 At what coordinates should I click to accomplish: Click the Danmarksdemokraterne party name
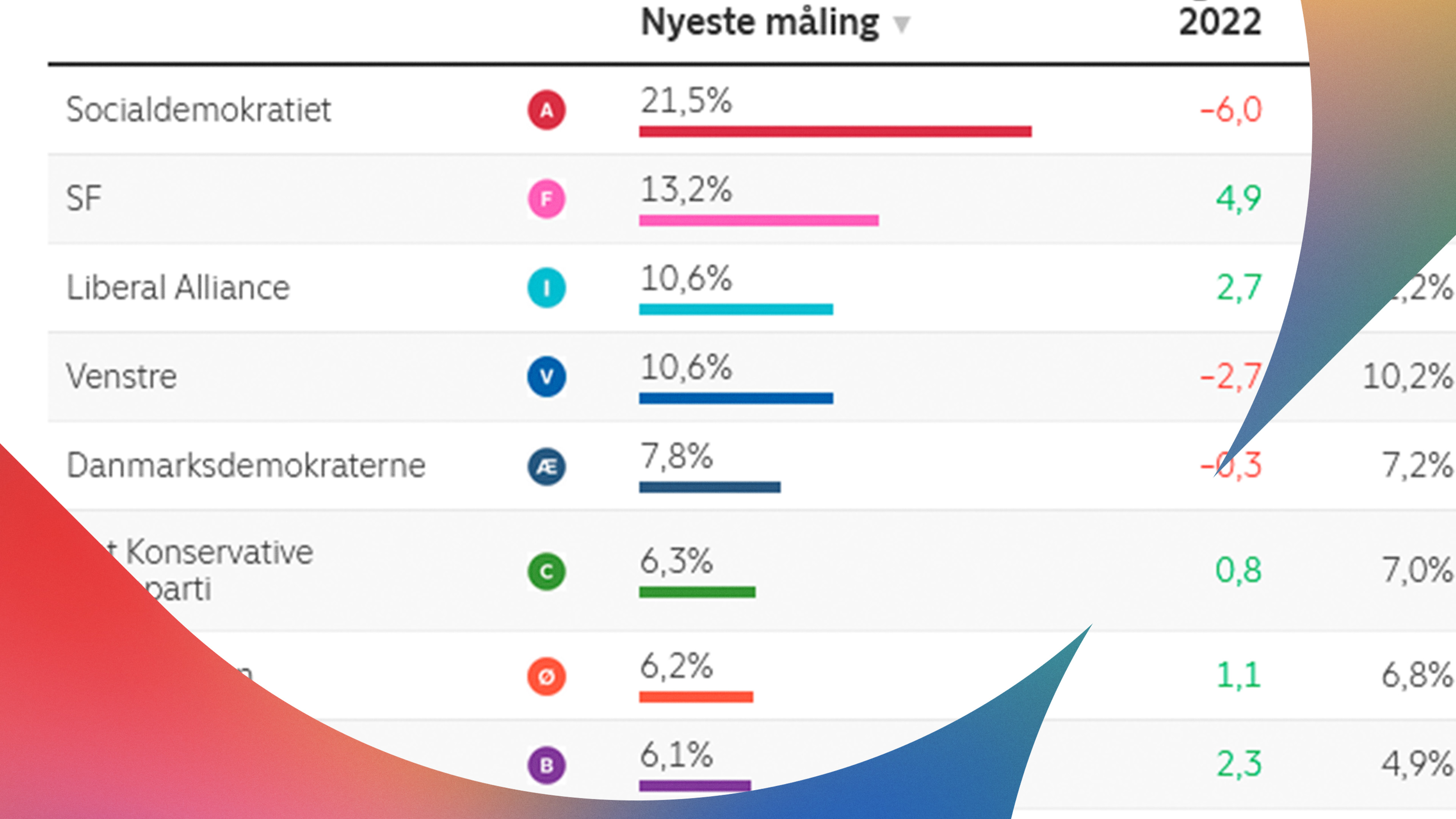click(246, 465)
